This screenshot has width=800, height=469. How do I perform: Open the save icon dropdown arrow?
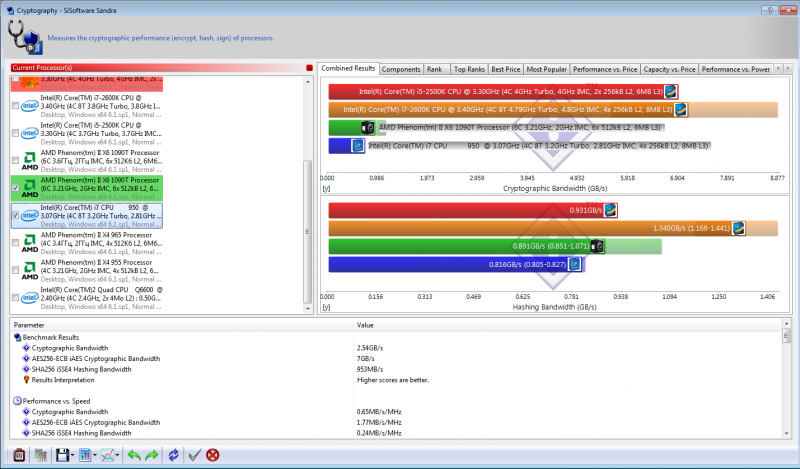pyautogui.click(x=72, y=455)
